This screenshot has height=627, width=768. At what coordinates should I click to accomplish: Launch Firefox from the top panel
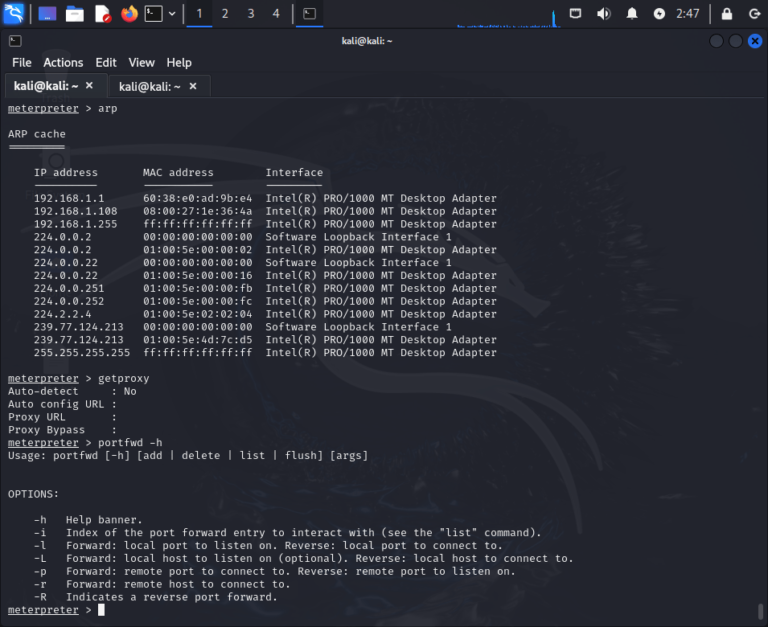(129, 14)
